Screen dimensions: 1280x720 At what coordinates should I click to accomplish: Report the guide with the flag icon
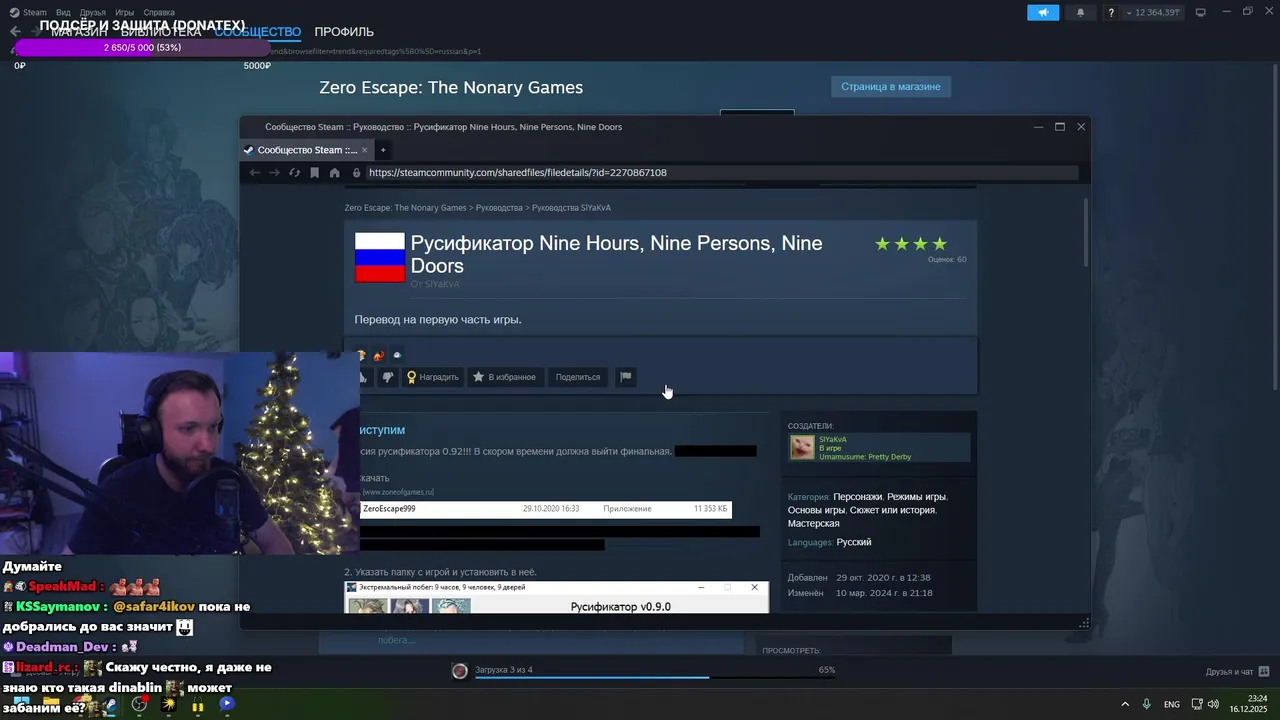[x=625, y=377]
